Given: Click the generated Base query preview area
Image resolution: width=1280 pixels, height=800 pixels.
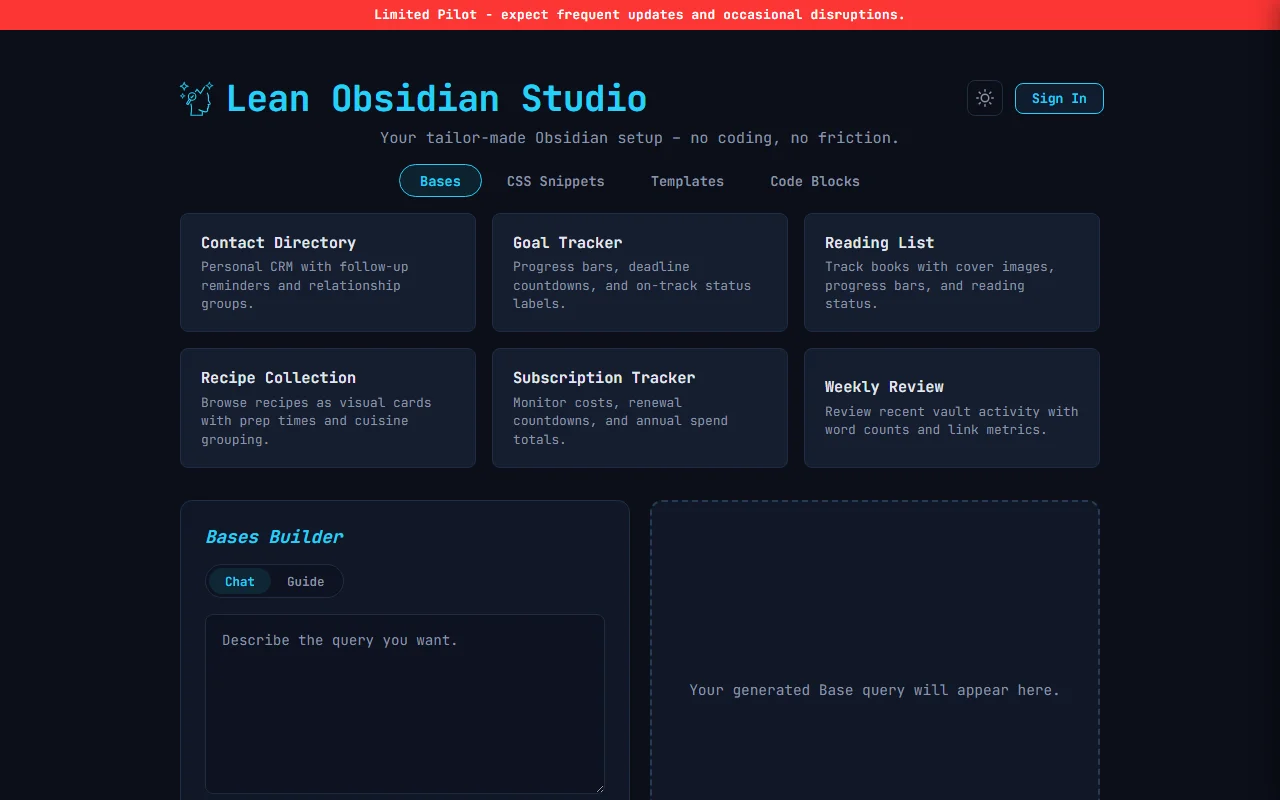Looking at the screenshot, I should [874, 690].
